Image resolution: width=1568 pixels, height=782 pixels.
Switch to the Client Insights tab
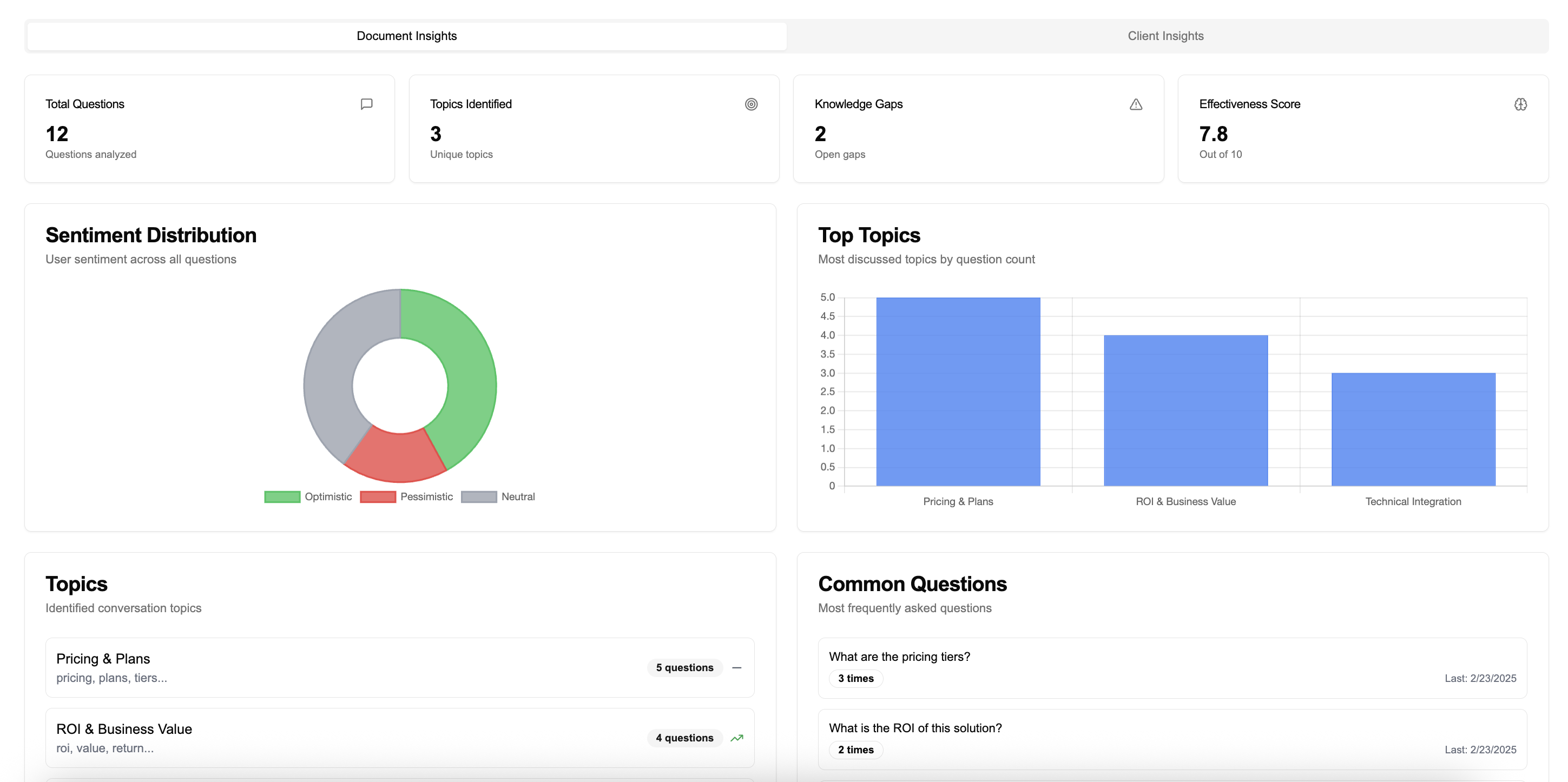coord(1165,35)
